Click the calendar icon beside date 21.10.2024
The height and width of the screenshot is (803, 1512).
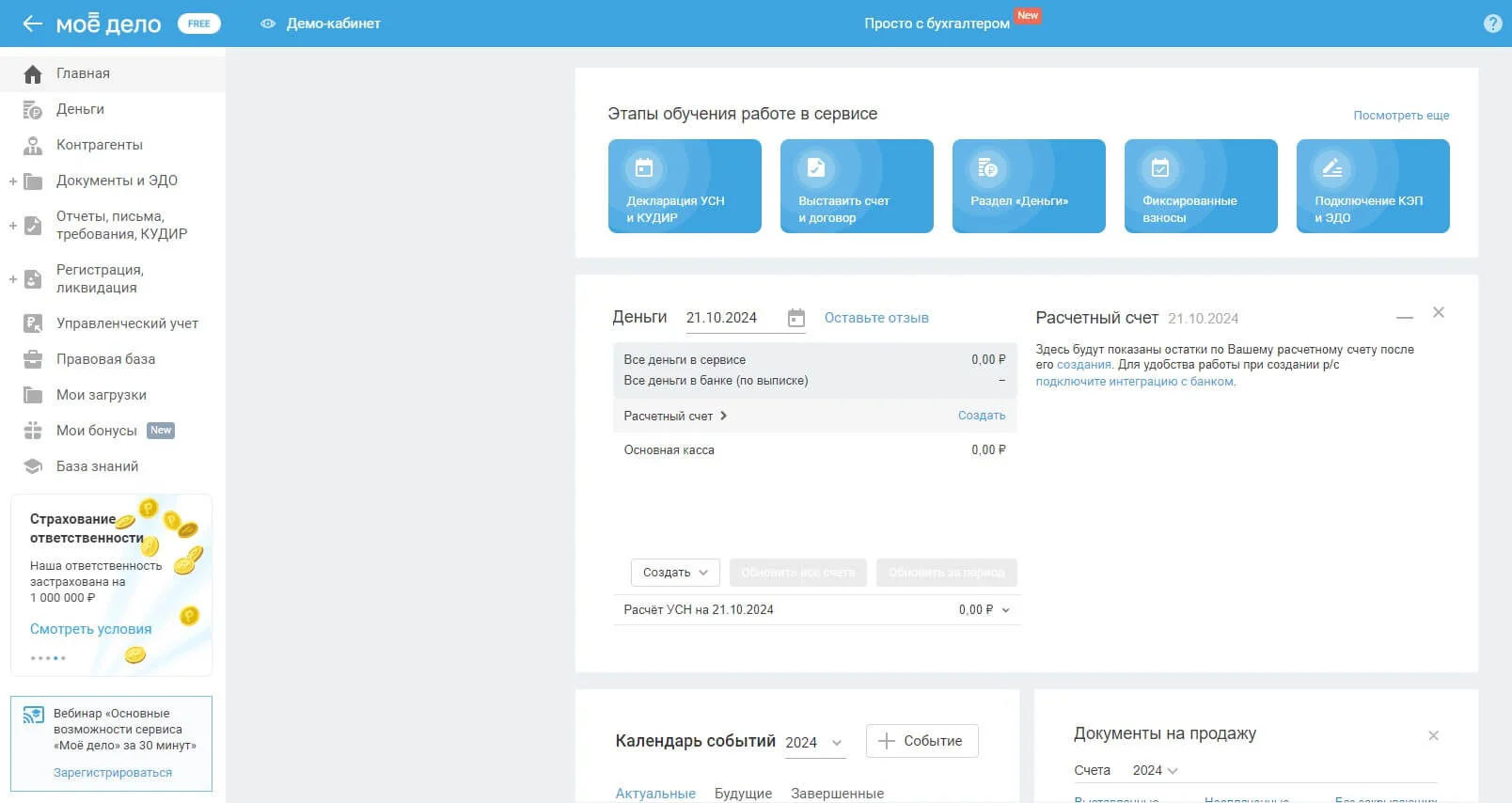pyautogui.click(x=795, y=318)
